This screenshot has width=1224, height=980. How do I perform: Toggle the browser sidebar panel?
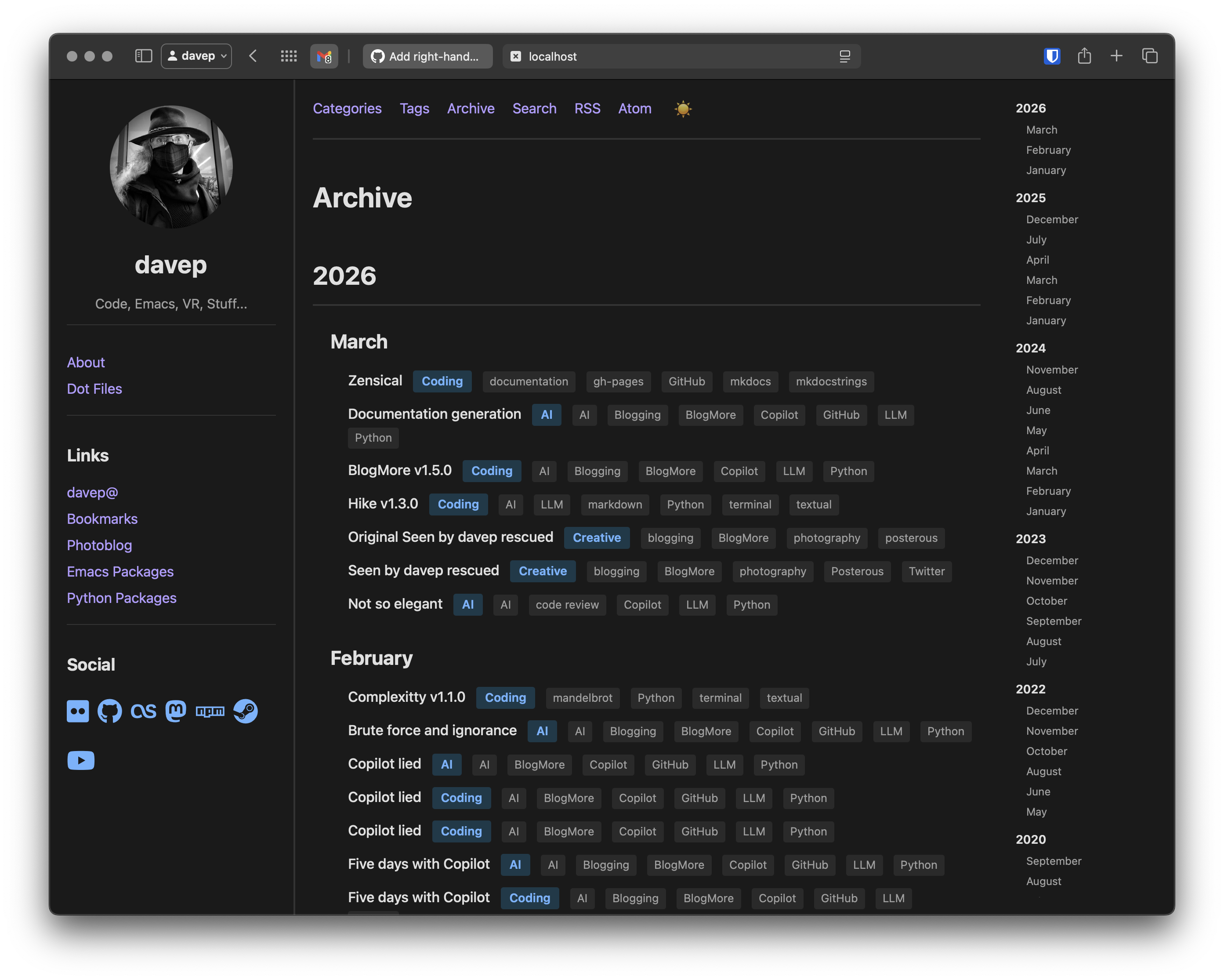pyautogui.click(x=143, y=56)
